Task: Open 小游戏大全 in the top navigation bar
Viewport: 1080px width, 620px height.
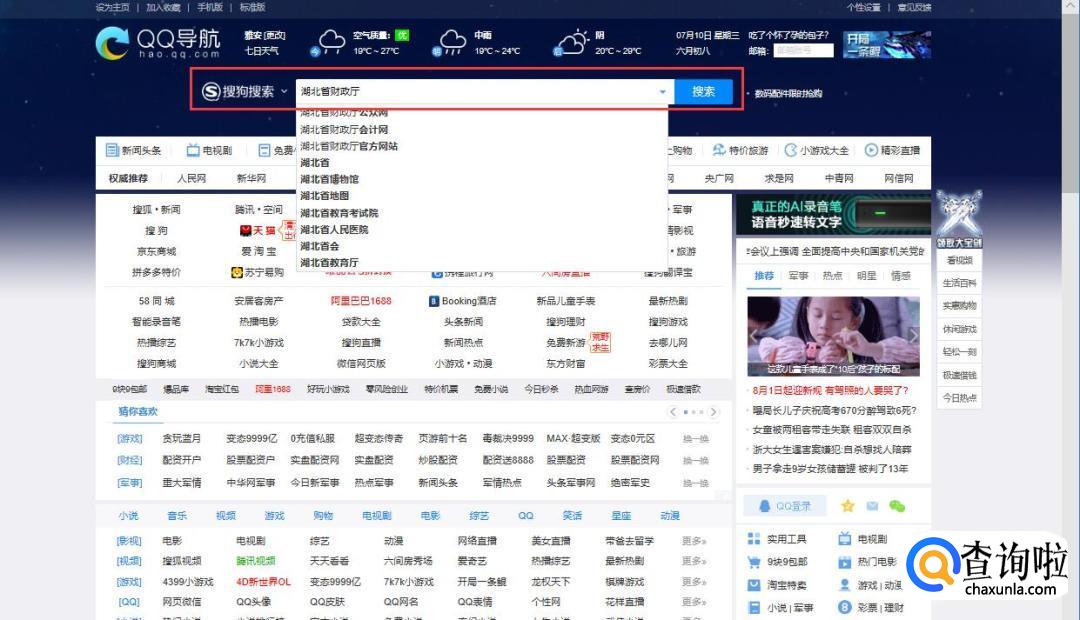Action: tap(817, 150)
